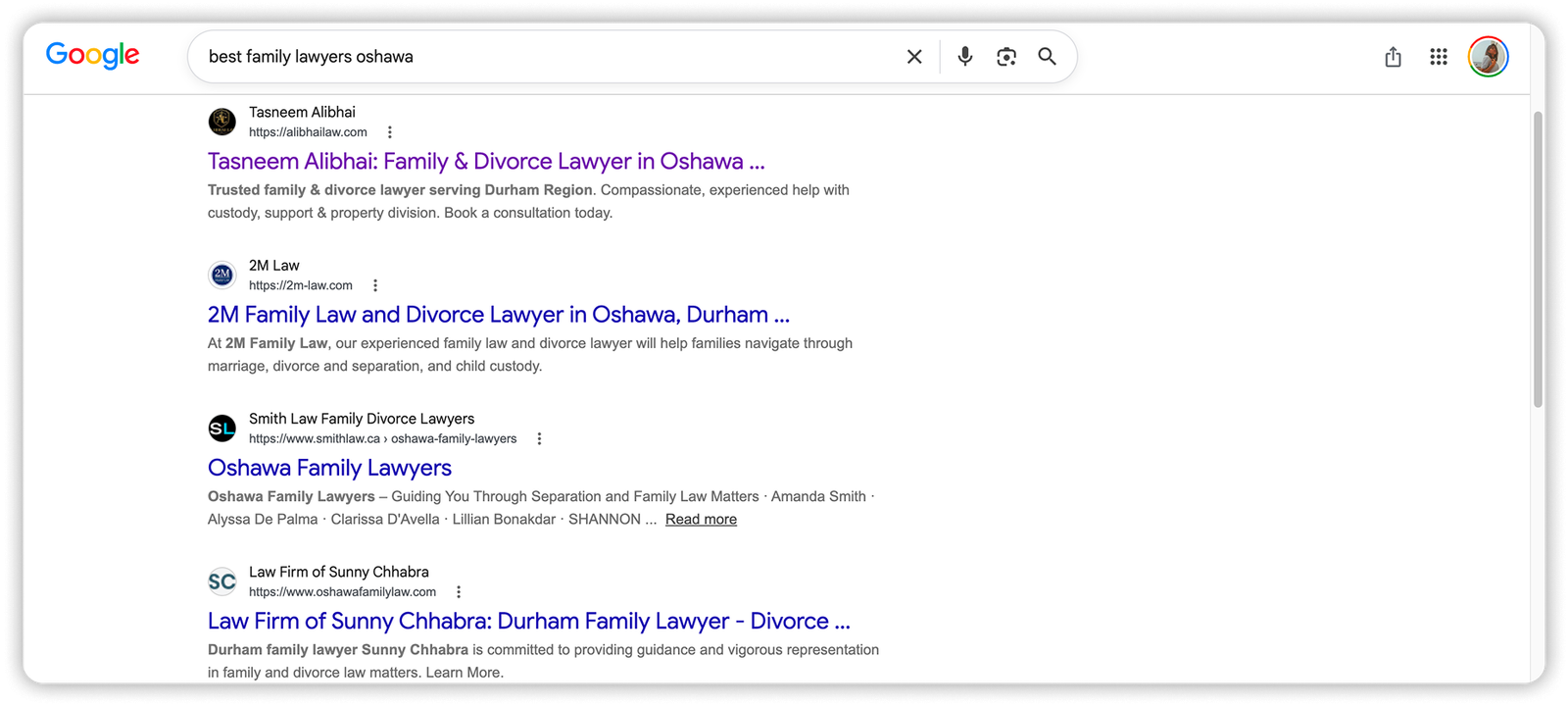1568x706 pixels.
Task: Click the 2M Law site favicon
Action: point(222,275)
